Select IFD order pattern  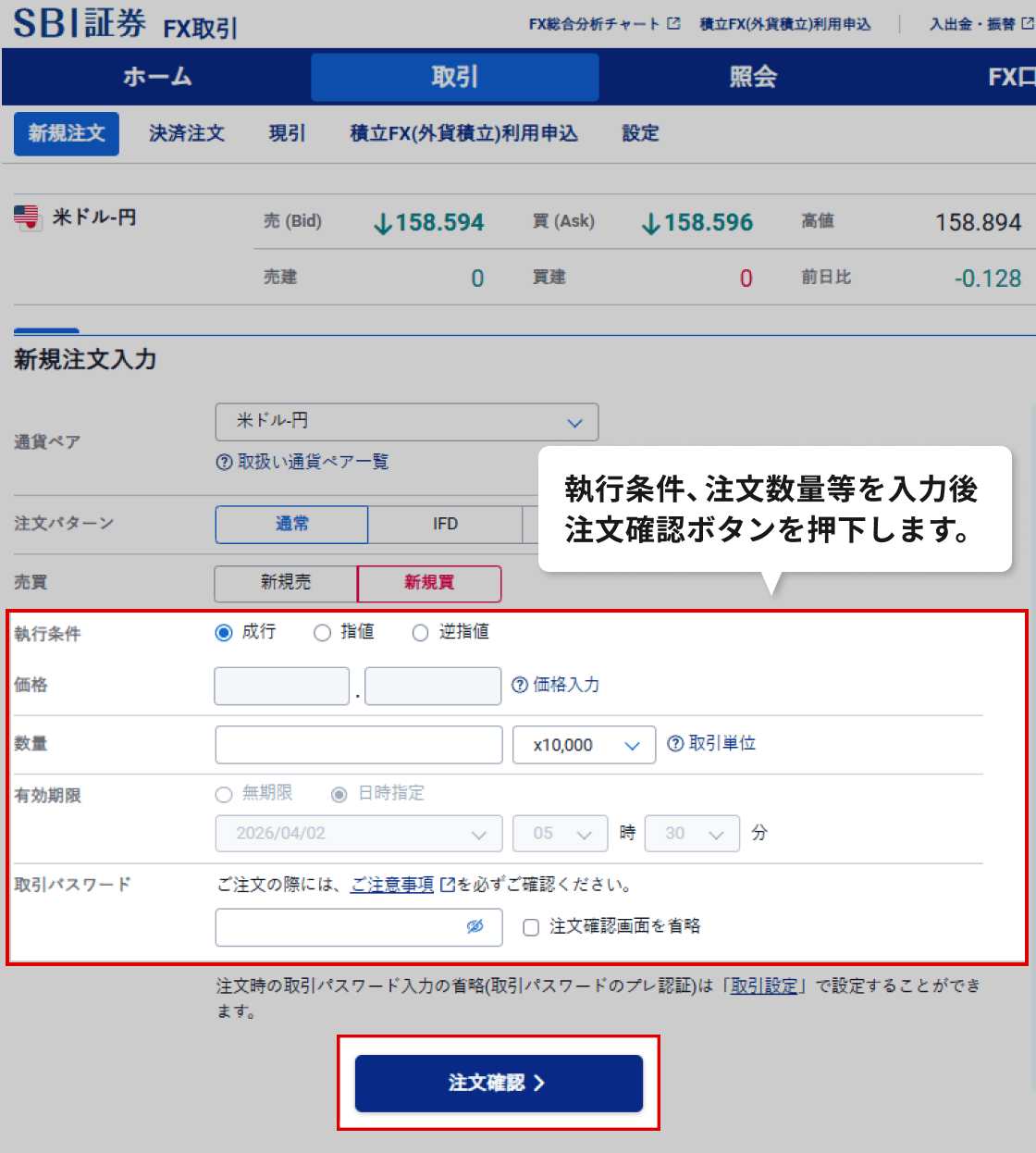click(x=446, y=525)
